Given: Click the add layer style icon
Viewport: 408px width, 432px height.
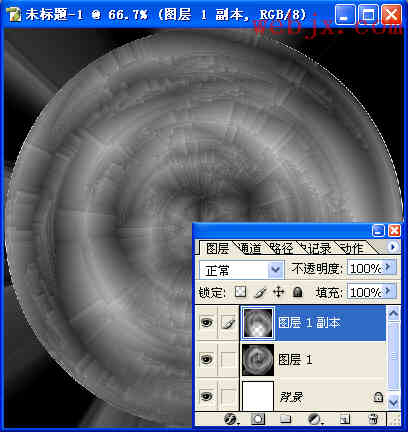Looking at the screenshot, I should pos(231,419).
